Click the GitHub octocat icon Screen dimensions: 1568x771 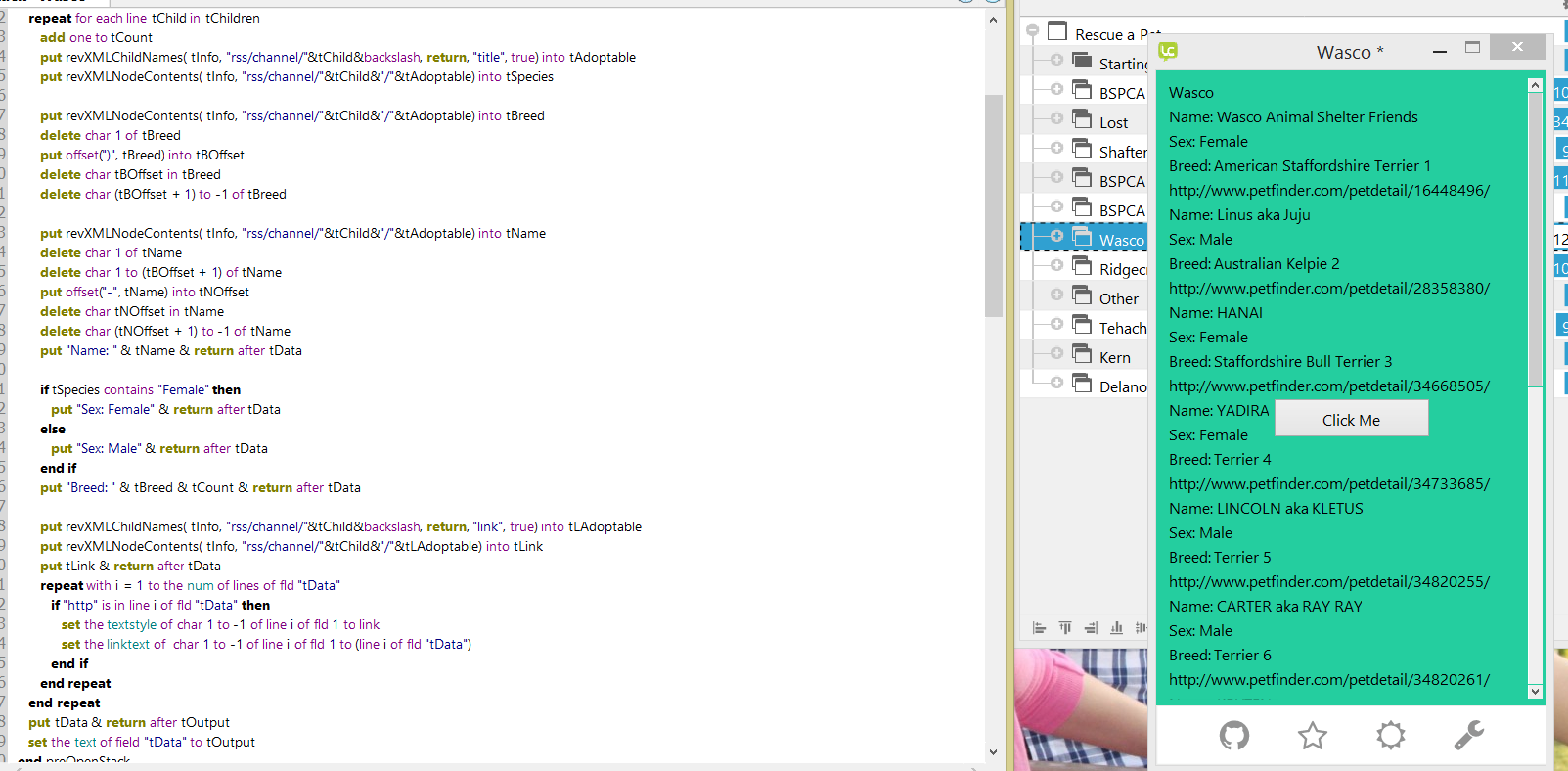pyautogui.click(x=1233, y=735)
